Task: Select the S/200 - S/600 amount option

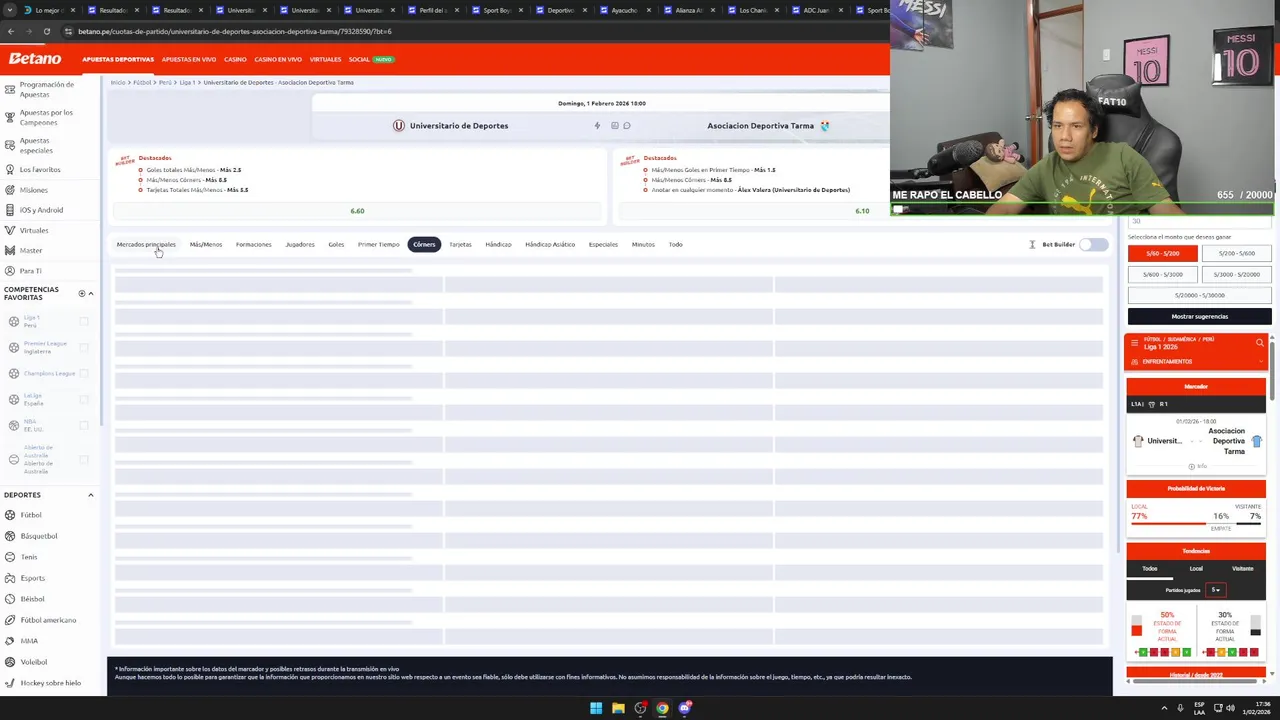Action: (1236, 254)
